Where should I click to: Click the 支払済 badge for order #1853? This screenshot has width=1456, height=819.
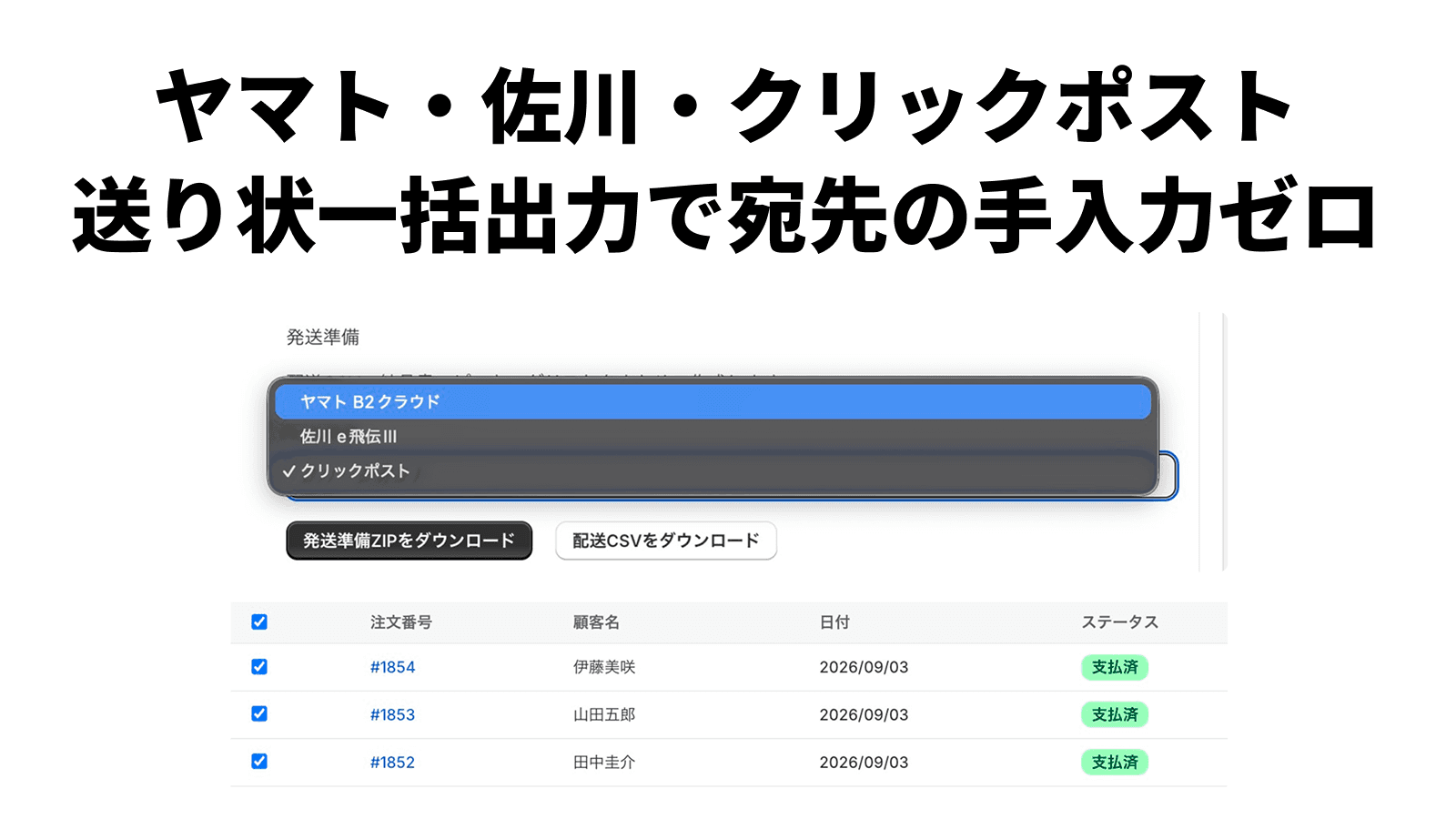(x=1115, y=714)
